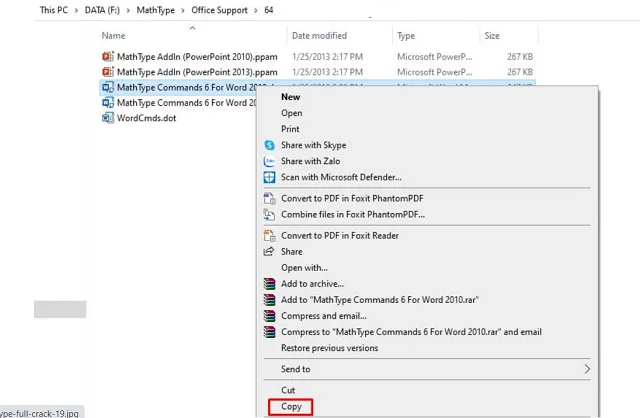Click the Share arrow icon
Screen dimensions: 640x418
click(x=269, y=251)
